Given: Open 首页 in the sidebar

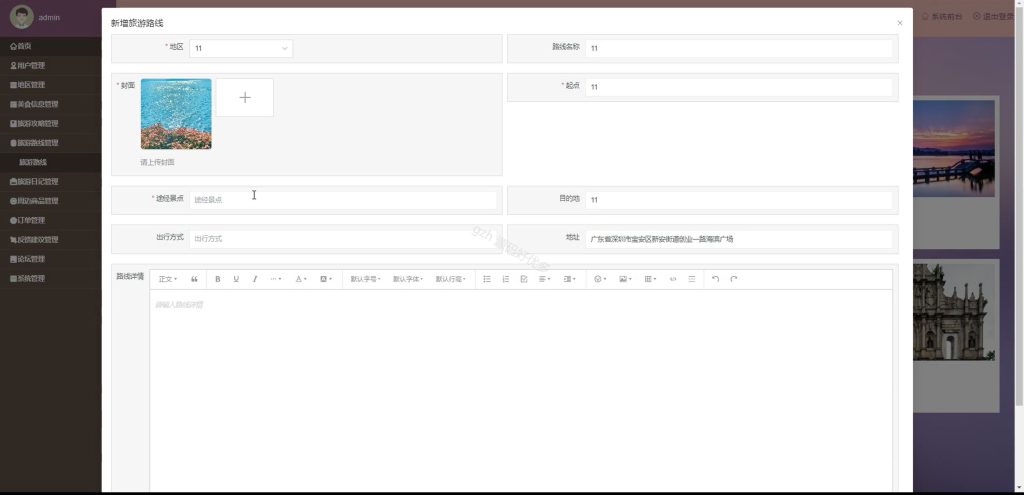Looking at the screenshot, I should [50, 46].
